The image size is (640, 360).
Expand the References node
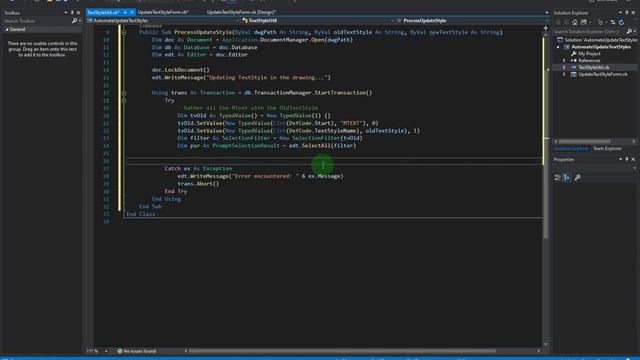pos(564,60)
